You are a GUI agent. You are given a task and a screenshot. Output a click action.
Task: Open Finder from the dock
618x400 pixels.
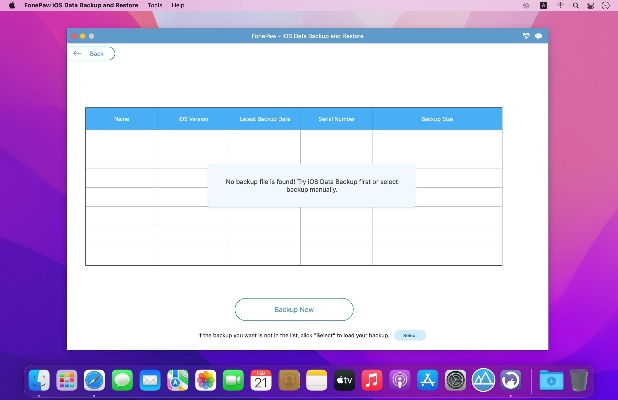pos(40,380)
